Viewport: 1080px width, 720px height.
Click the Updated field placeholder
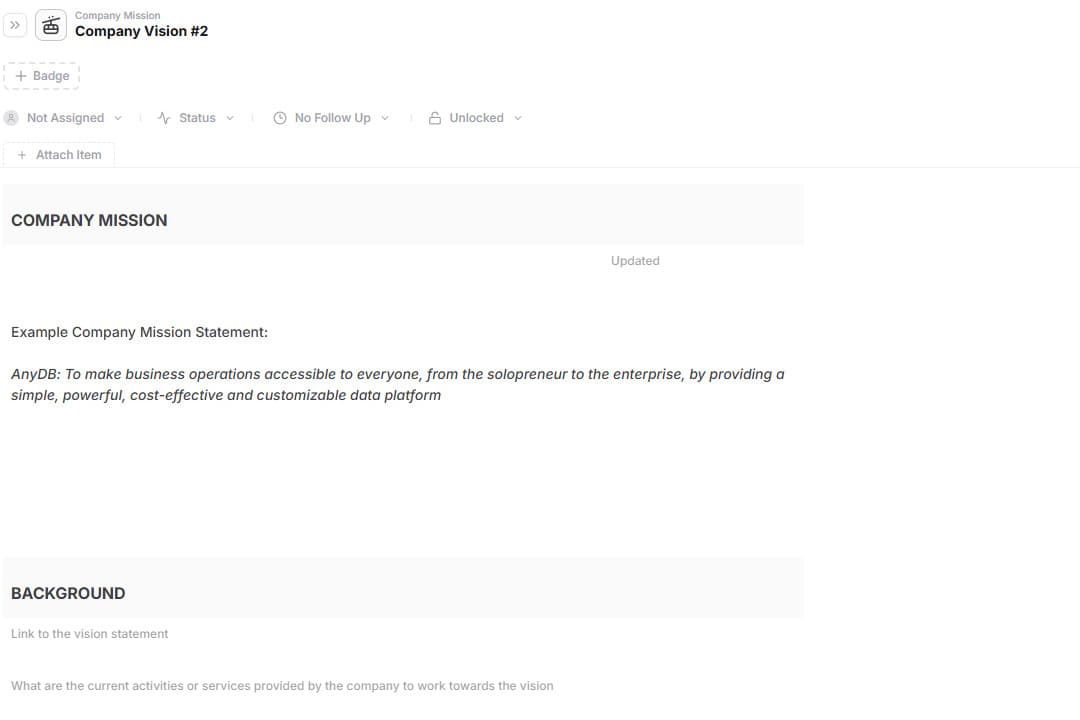pos(635,260)
